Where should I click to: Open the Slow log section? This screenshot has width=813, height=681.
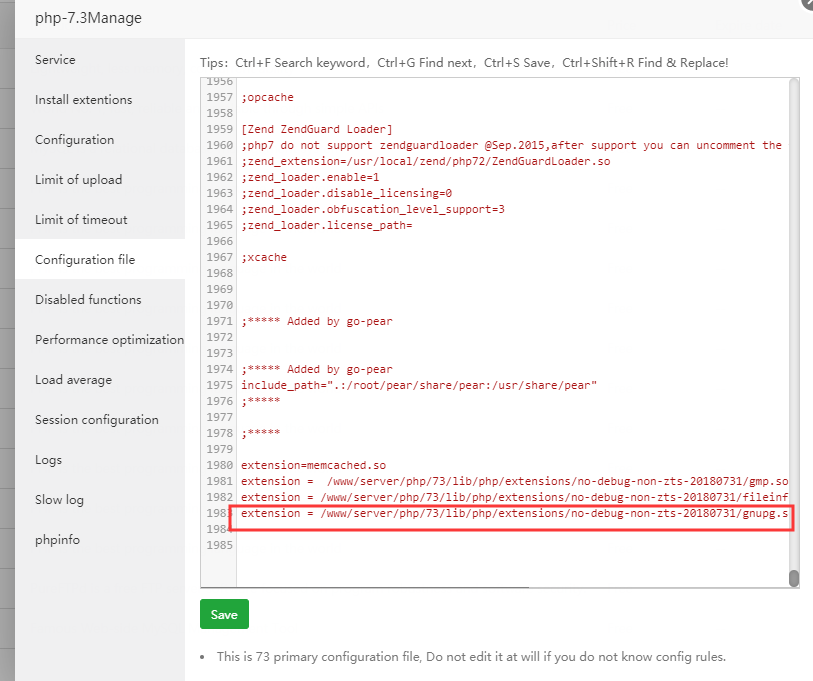[59, 500]
